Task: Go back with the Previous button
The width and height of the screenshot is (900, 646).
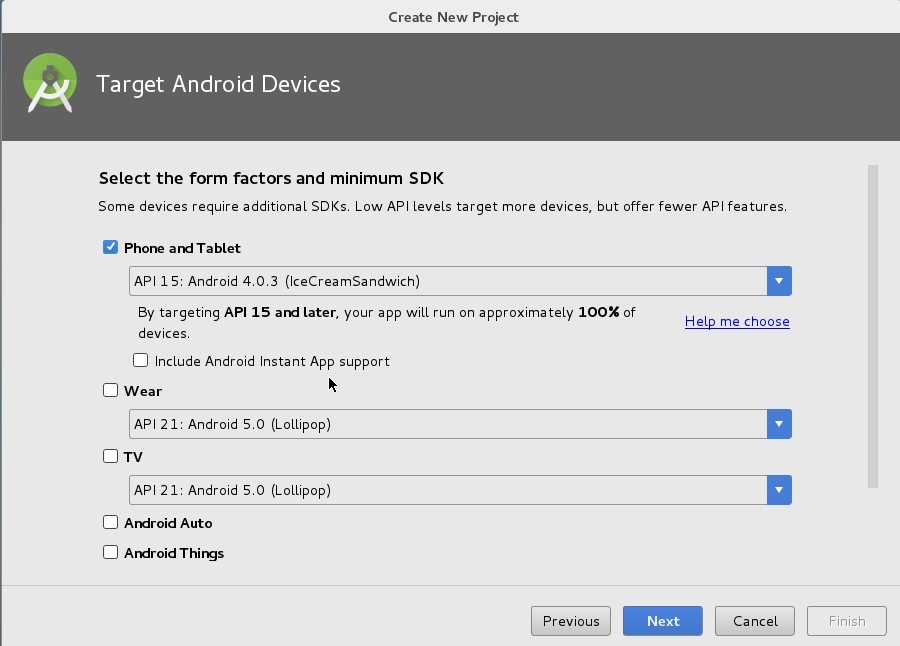Action: pos(571,621)
